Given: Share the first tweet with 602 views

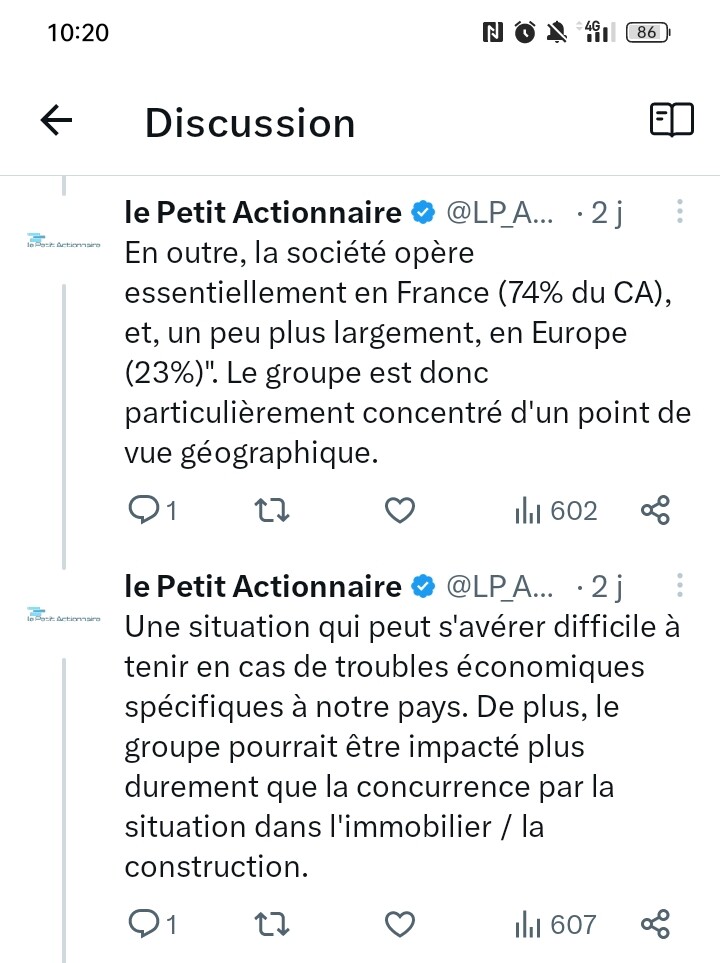Looking at the screenshot, I should coord(655,511).
